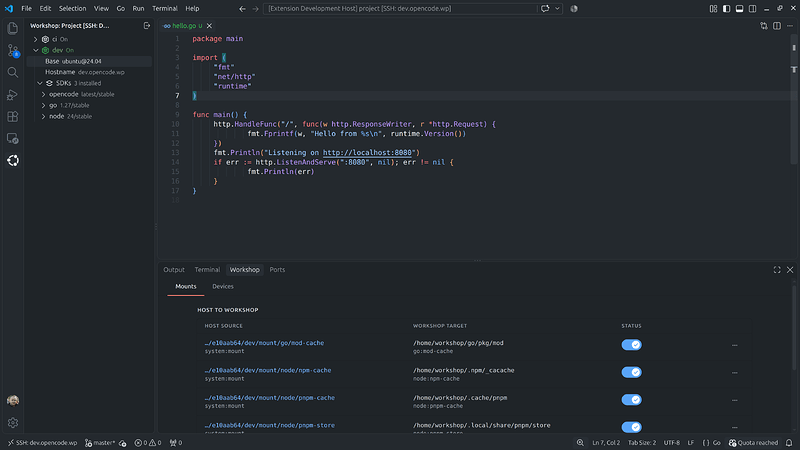Screen dimensions: 800x450
Task: Click the editor vertical scrollbar
Action: pos(794,99)
